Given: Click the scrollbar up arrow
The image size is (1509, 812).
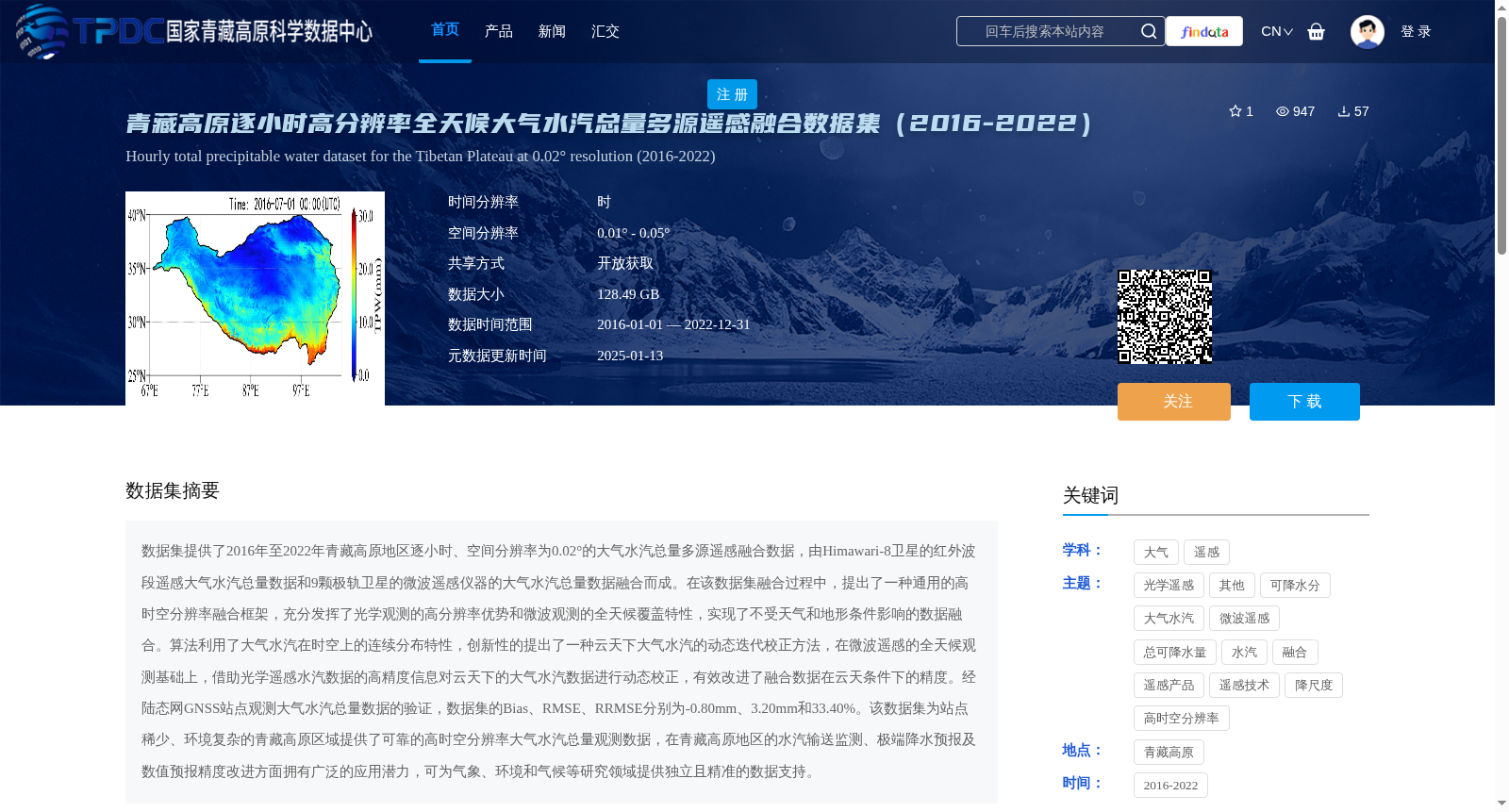Looking at the screenshot, I should pos(1501,8).
